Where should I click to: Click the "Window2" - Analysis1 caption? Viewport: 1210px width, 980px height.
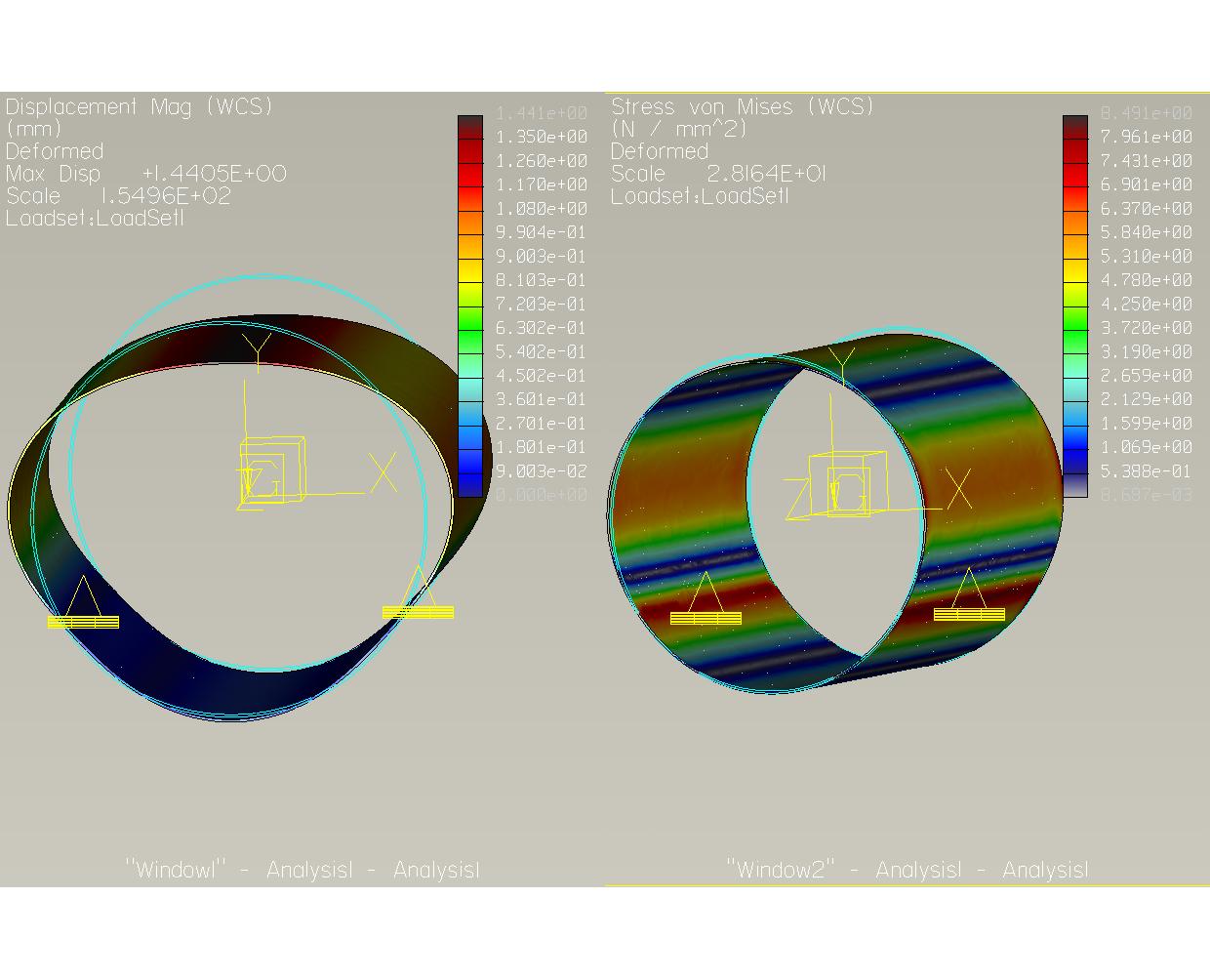pos(907,870)
